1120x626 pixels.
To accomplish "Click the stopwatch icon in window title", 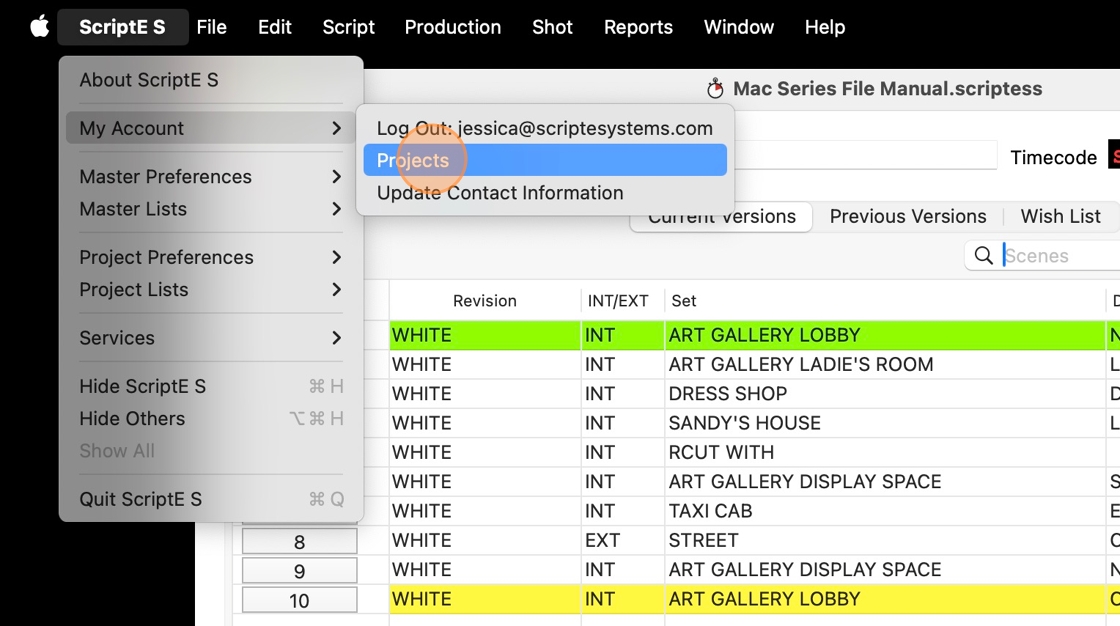I will [715, 89].
